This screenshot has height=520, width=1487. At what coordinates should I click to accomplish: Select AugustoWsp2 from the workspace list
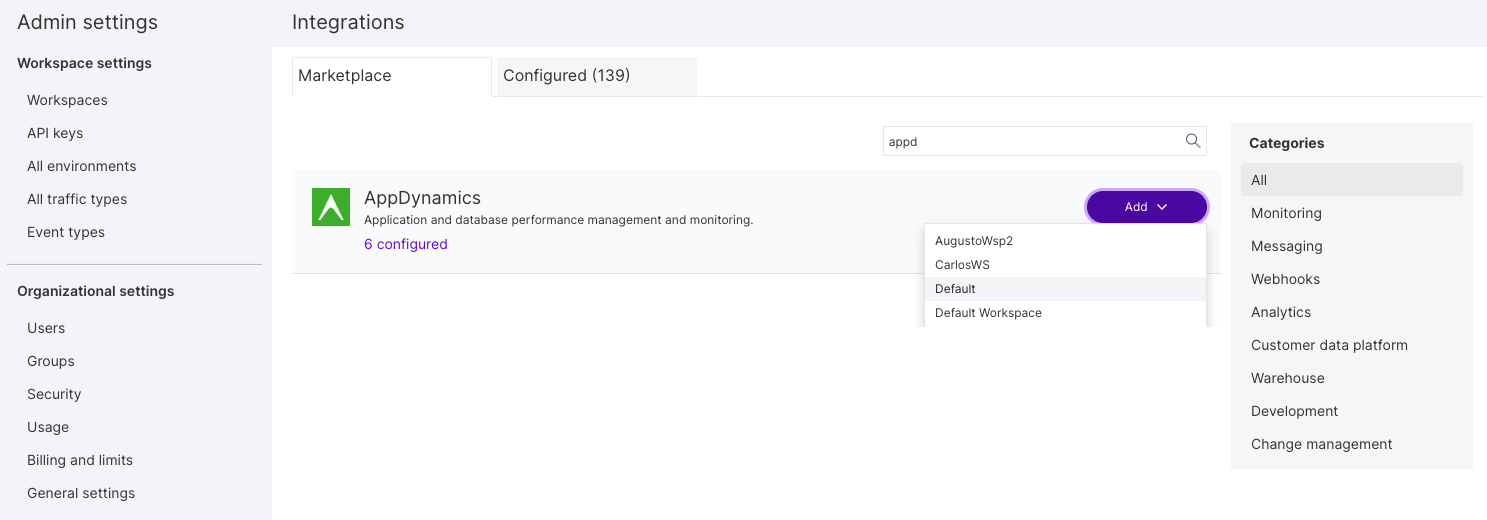point(974,241)
